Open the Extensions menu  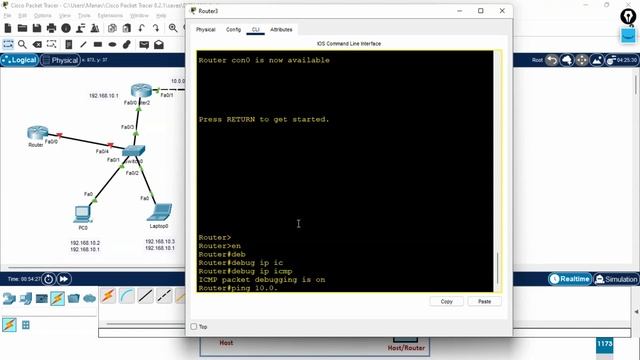coord(110,16)
